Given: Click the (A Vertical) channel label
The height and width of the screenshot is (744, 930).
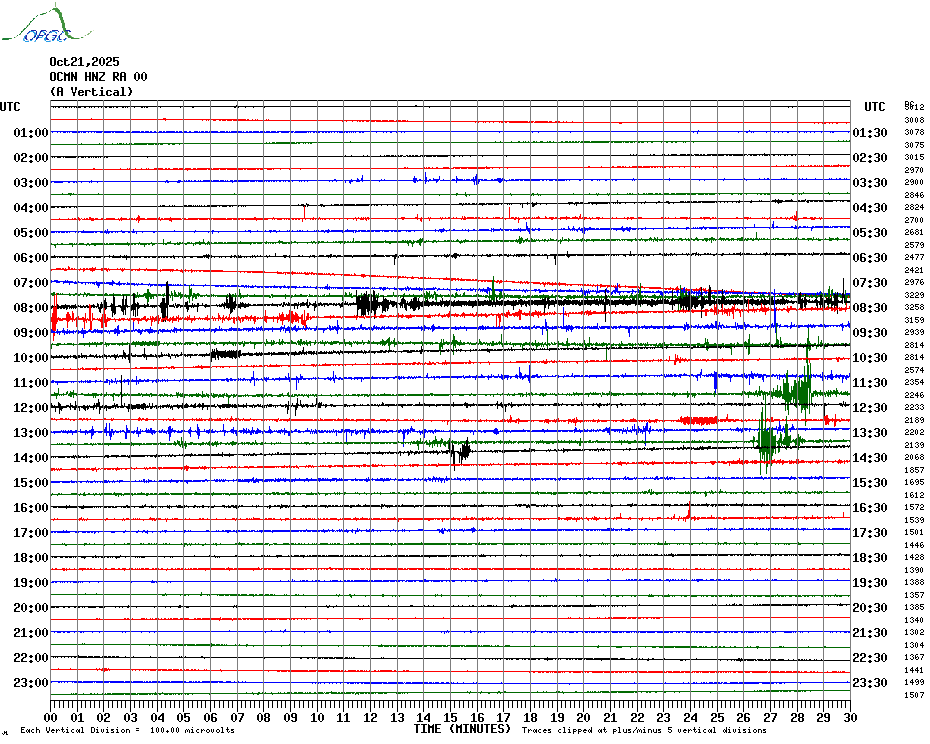Looking at the screenshot, I should [x=90, y=92].
